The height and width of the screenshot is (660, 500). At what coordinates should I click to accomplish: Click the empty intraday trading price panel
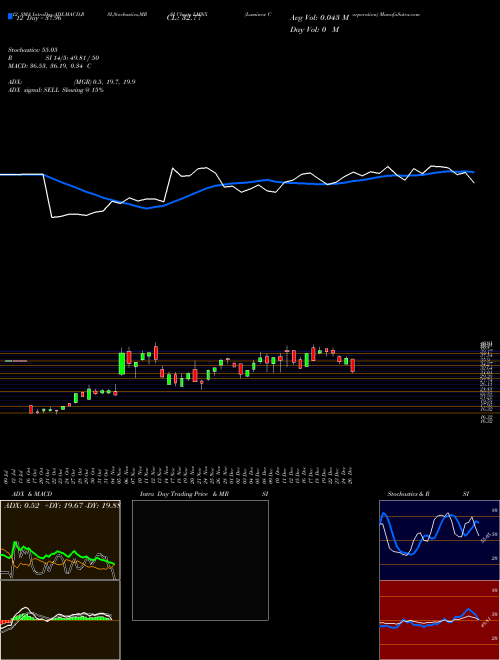click(x=200, y=560)
